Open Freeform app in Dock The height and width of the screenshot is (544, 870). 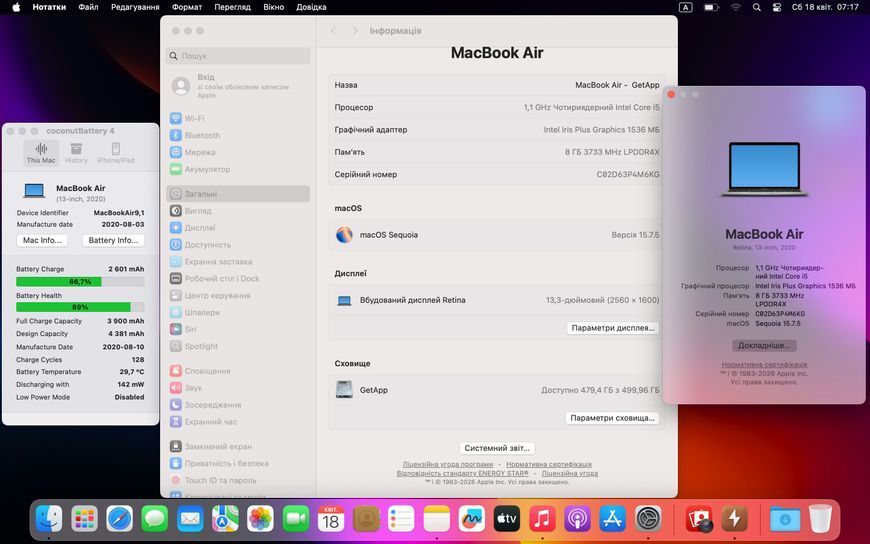point(472,519)
